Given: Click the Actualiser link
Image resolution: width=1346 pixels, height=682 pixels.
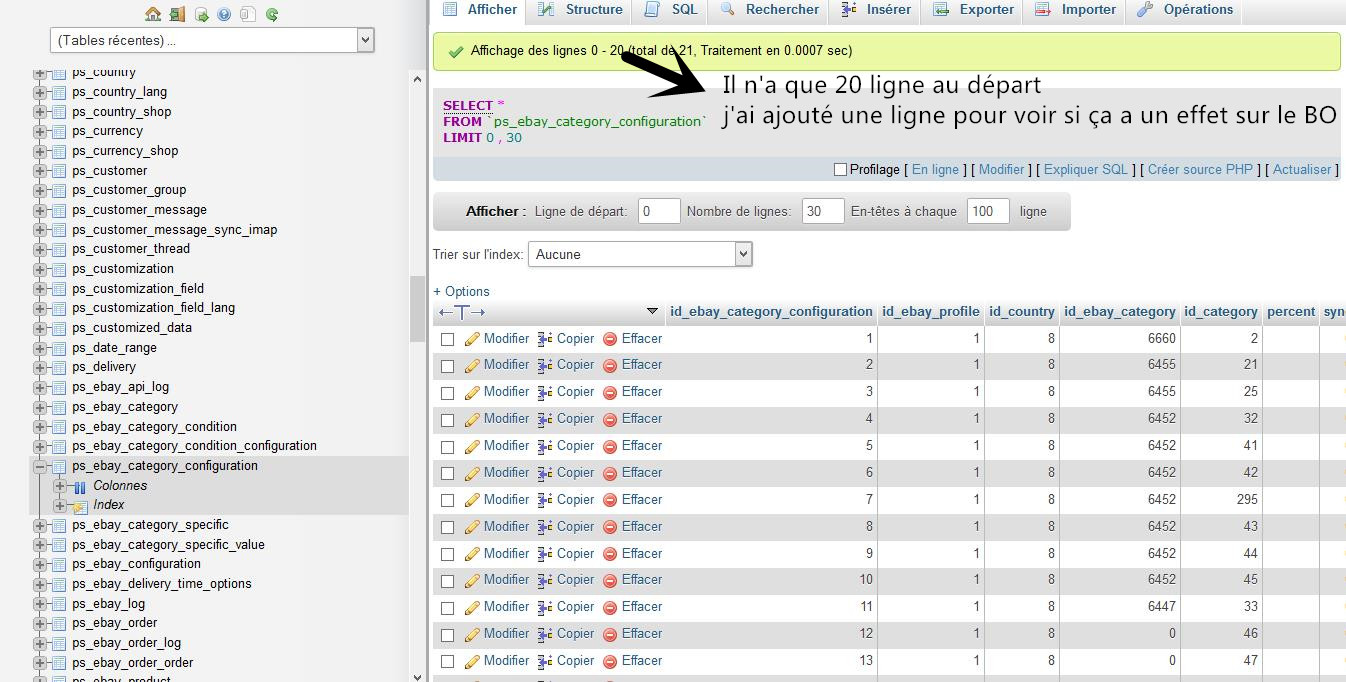Looking at the screenshot, I should (x=1302, y=170).
